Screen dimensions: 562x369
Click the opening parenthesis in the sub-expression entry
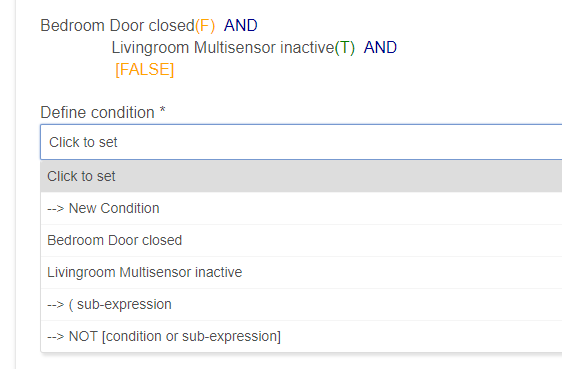click(71, 305)
